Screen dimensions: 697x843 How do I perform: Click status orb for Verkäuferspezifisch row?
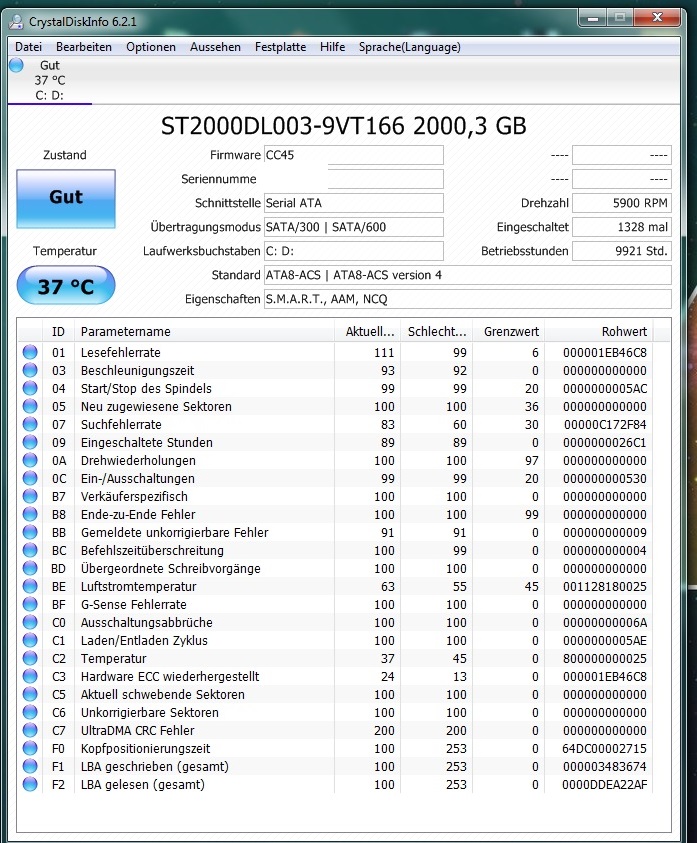(30, 496)
